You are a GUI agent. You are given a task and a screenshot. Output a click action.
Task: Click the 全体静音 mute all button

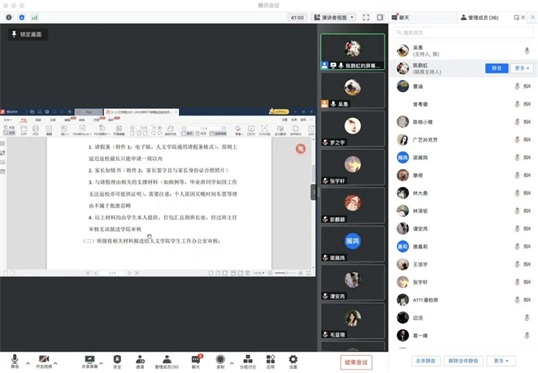(x=425, y=361)
